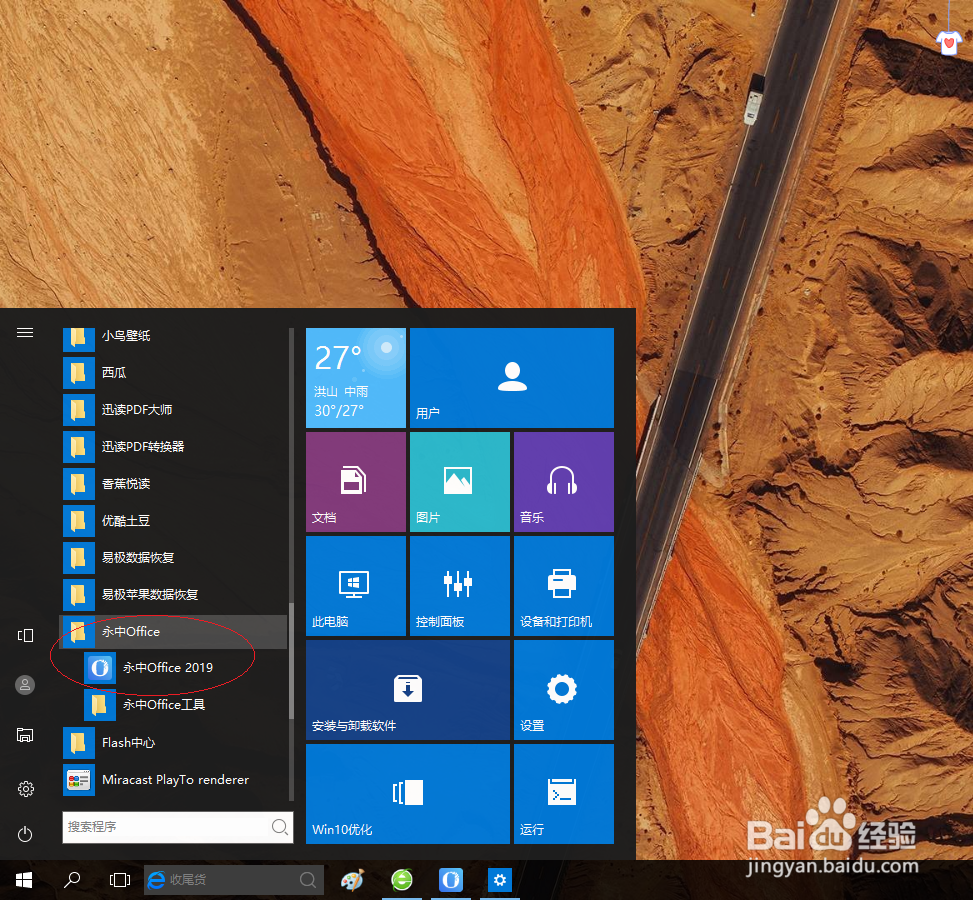Expand the Flash中心 folder
Screen dimensions: 973x900
click(x=174, y=742)
